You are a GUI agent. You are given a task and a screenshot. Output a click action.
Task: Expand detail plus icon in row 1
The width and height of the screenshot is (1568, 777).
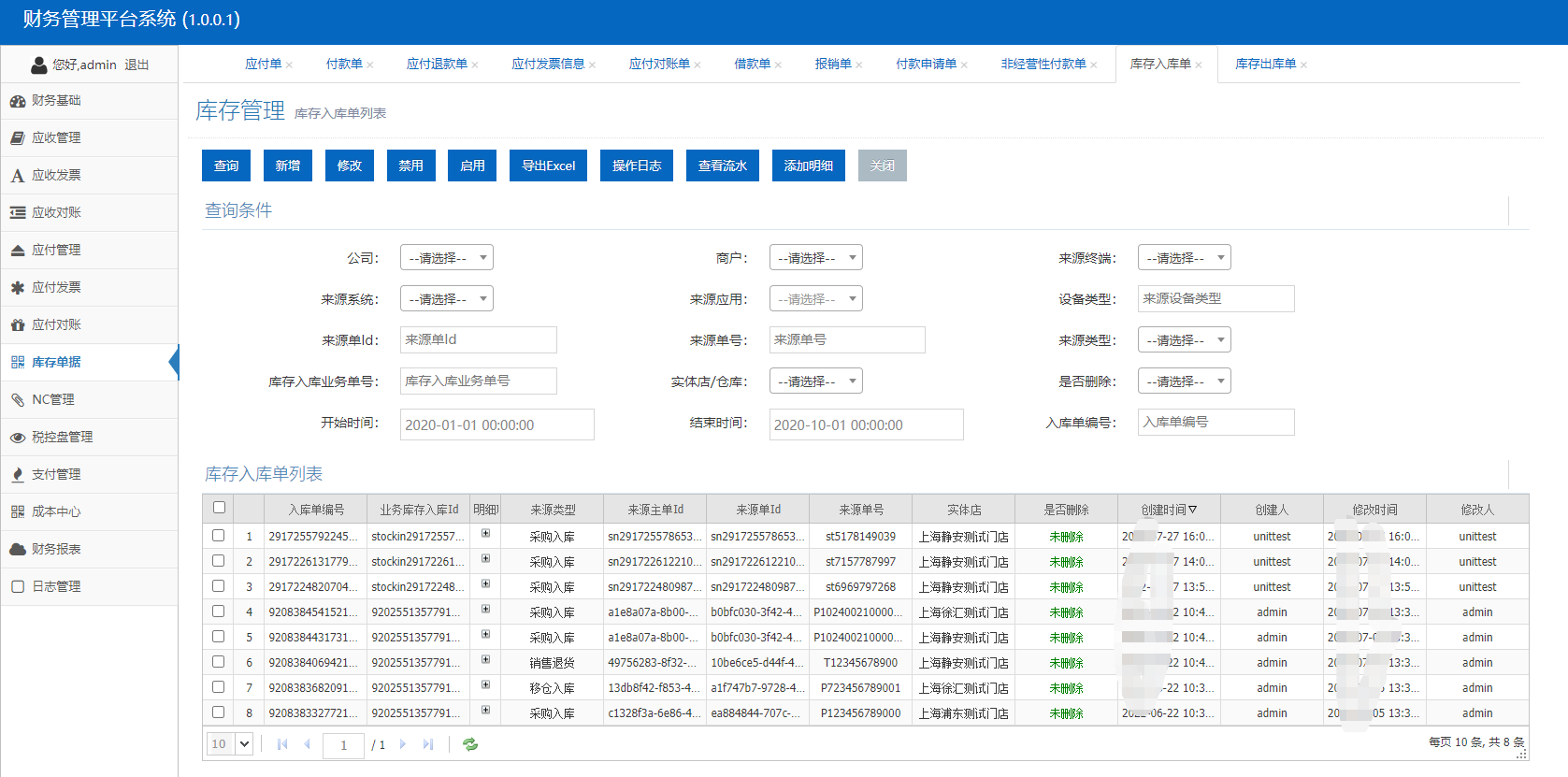(485, 534)
